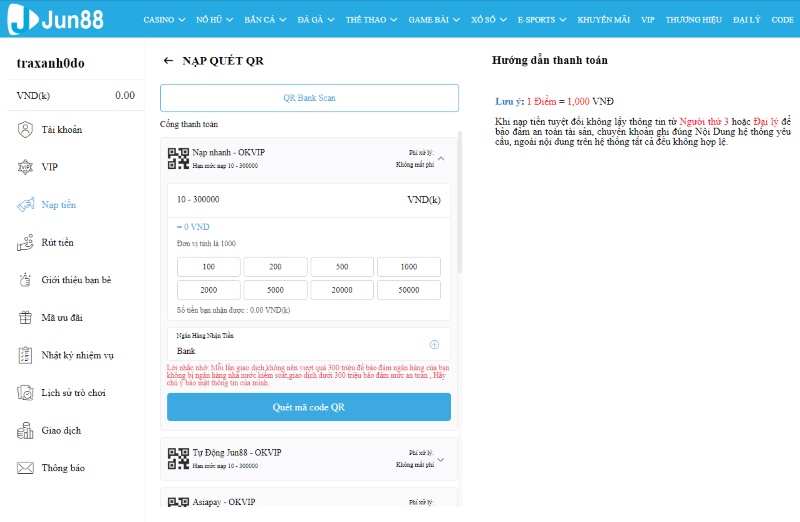Click the payment gateway list scrollbar
Screen dimensions: 800x522
click(x=460, y=202)
